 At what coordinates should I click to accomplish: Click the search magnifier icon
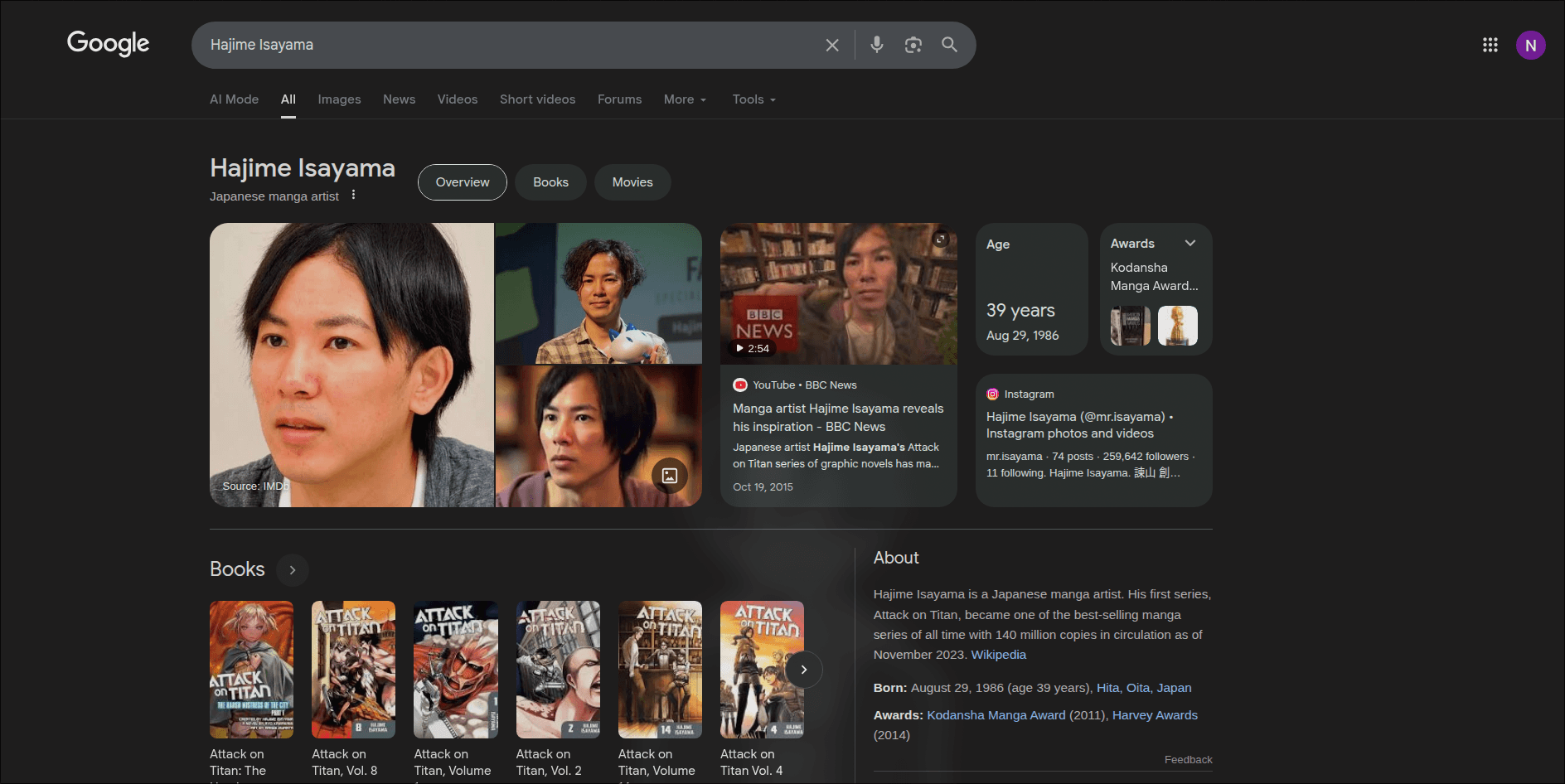pos(949,45)
